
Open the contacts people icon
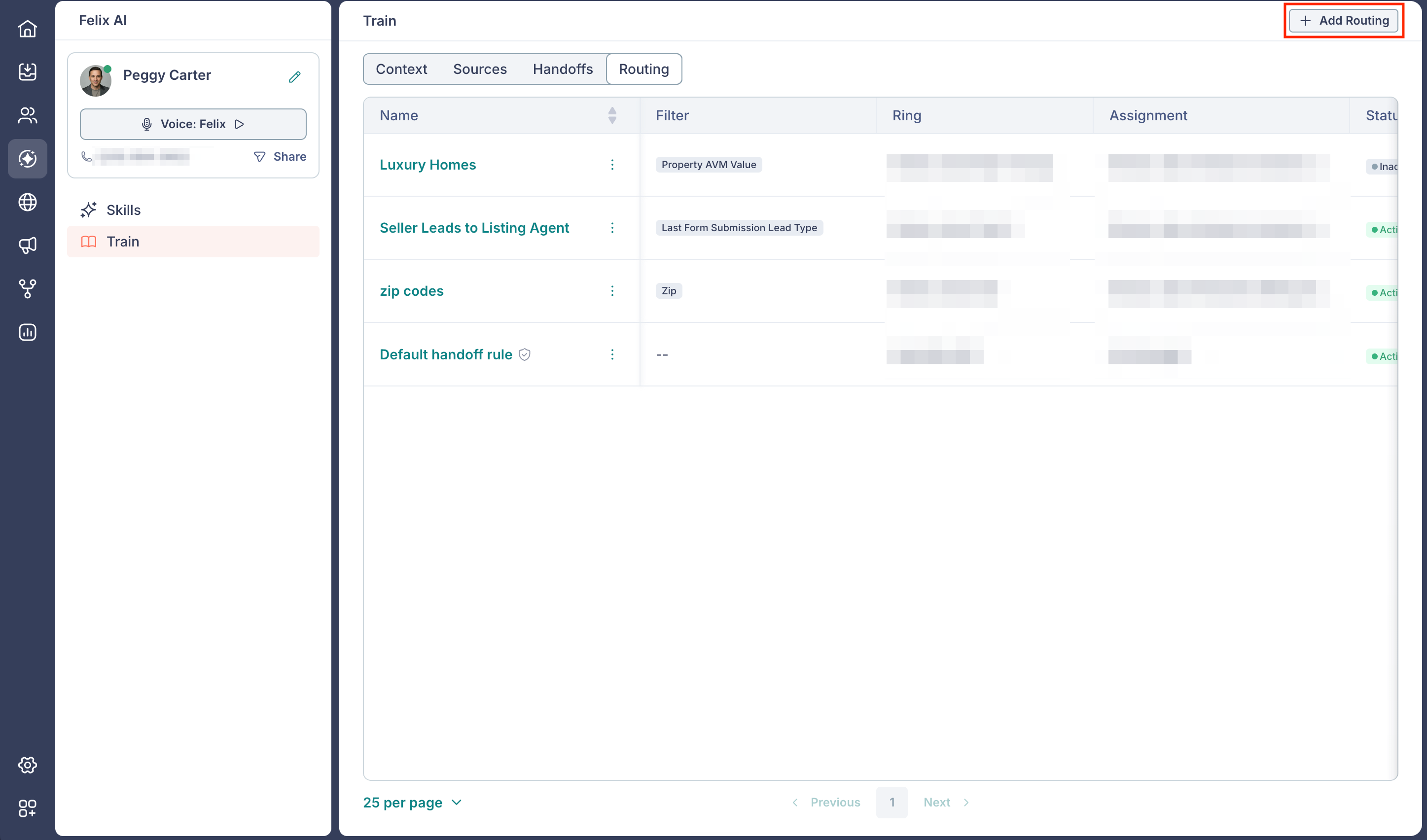[27, 115]
